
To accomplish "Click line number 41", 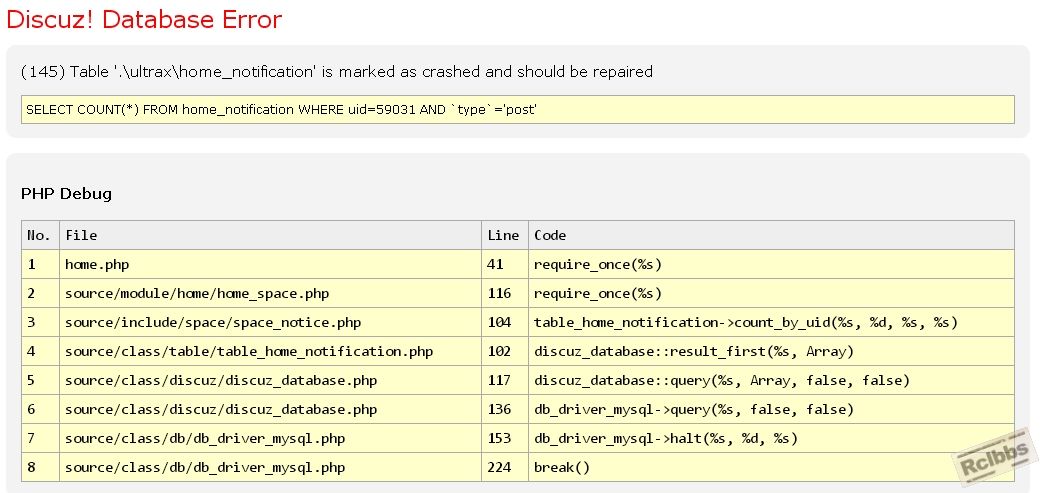I will (505, 264).
